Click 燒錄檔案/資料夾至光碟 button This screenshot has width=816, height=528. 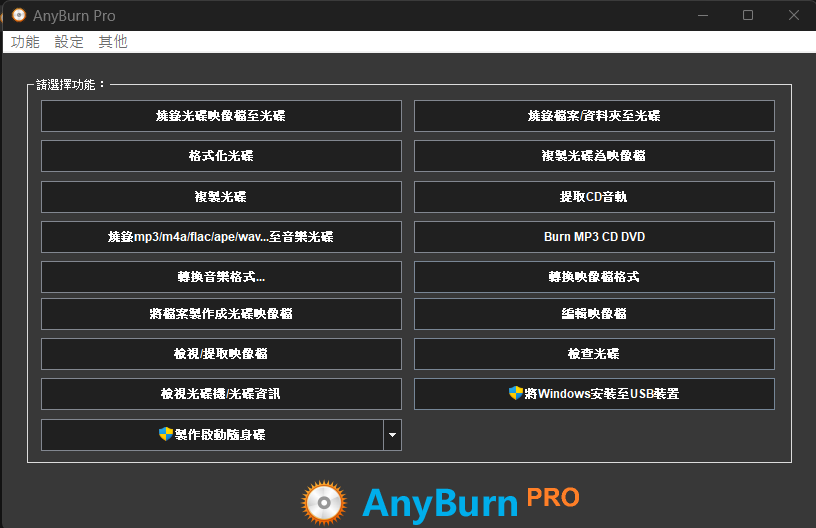coord(594,115)
